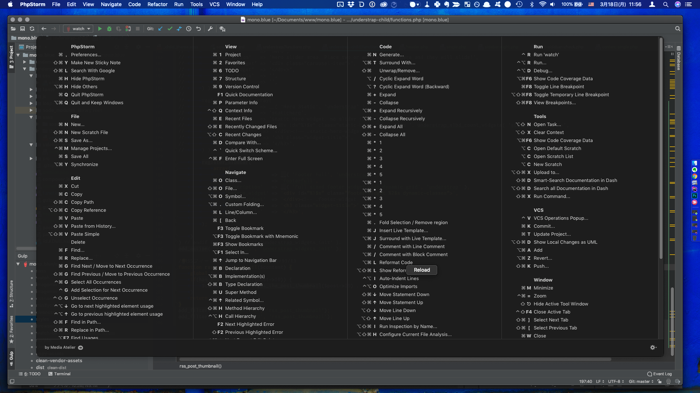This screenshot has width=700, height=393.
Task: Click the Settings wrench icon
Action: tap(210, 29)
